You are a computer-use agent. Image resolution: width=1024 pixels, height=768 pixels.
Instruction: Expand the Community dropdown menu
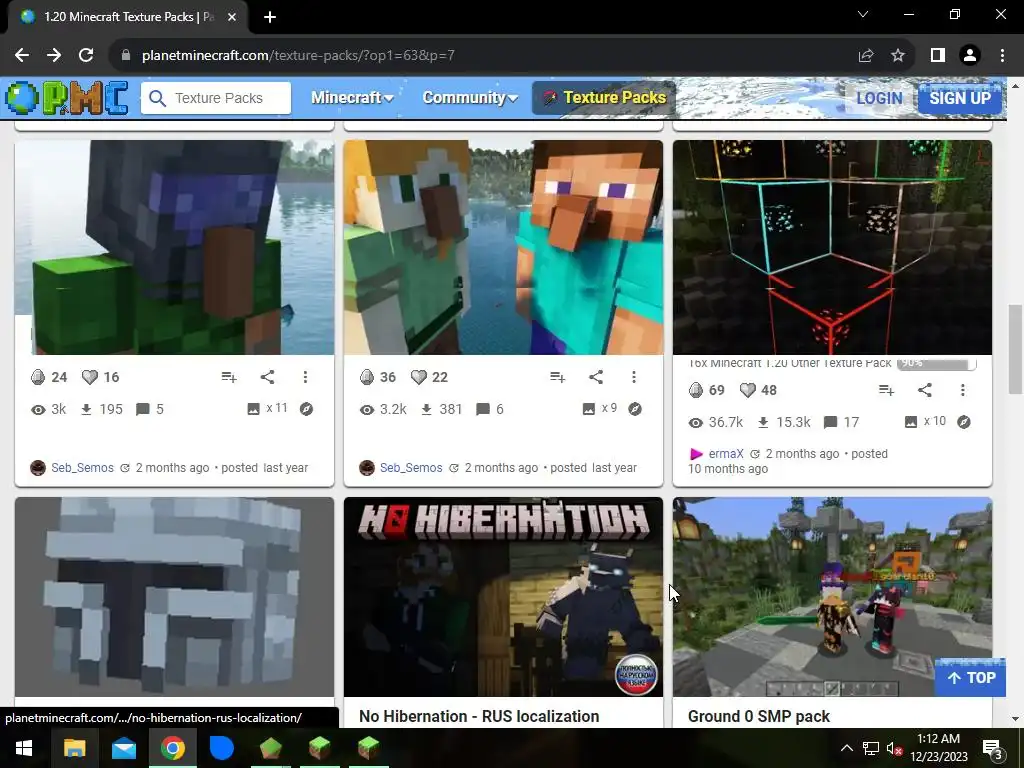coord(470,98)
